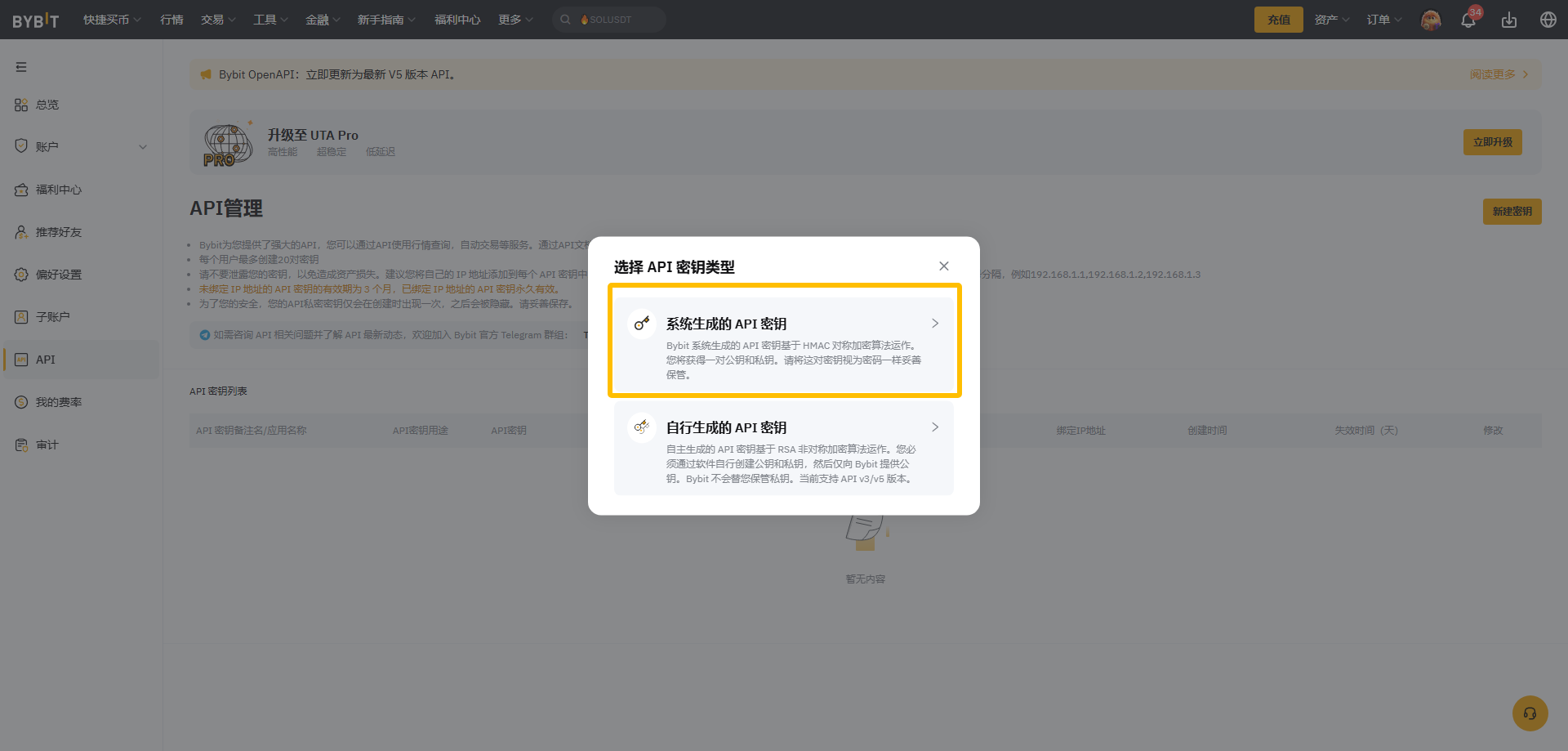
Task: Expand the 金融 menu
Action: (323, 20)
